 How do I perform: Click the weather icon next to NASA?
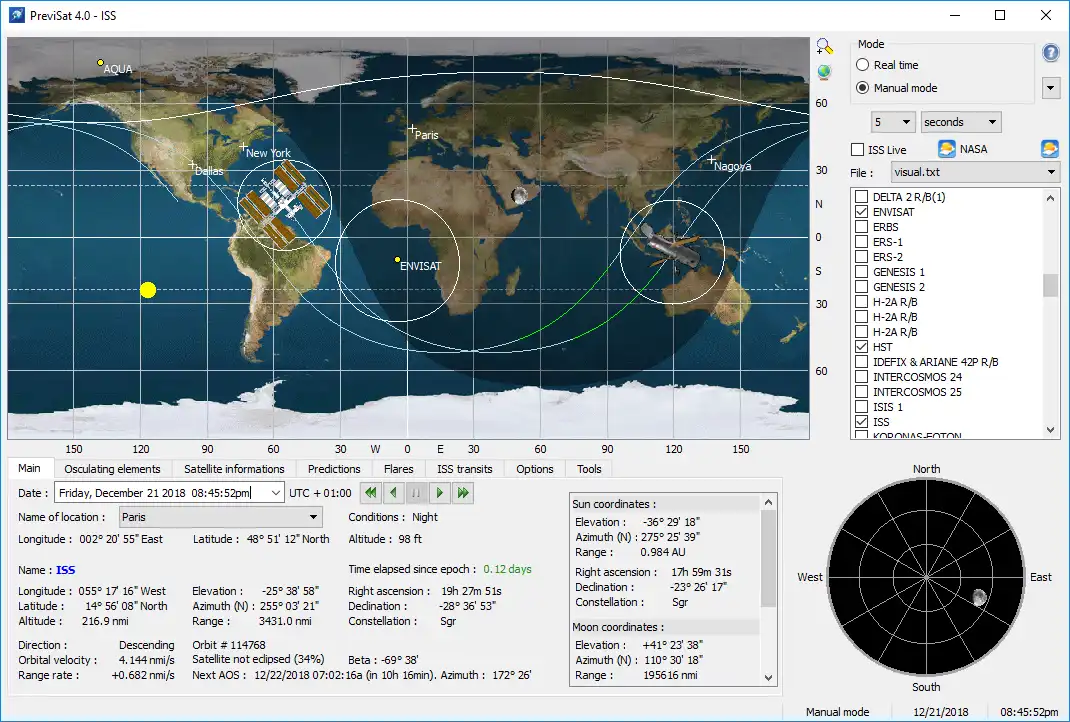(x=946, y=149)
